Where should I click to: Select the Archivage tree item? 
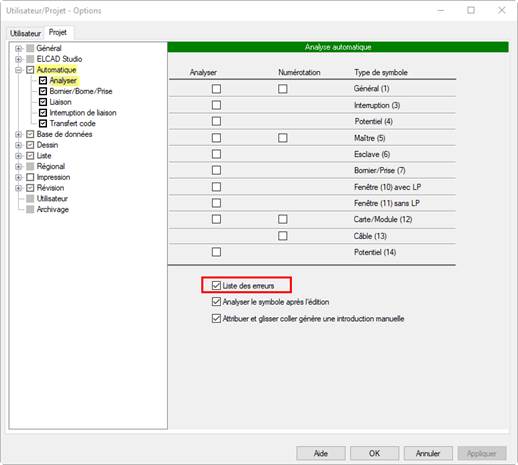[53, 209]
